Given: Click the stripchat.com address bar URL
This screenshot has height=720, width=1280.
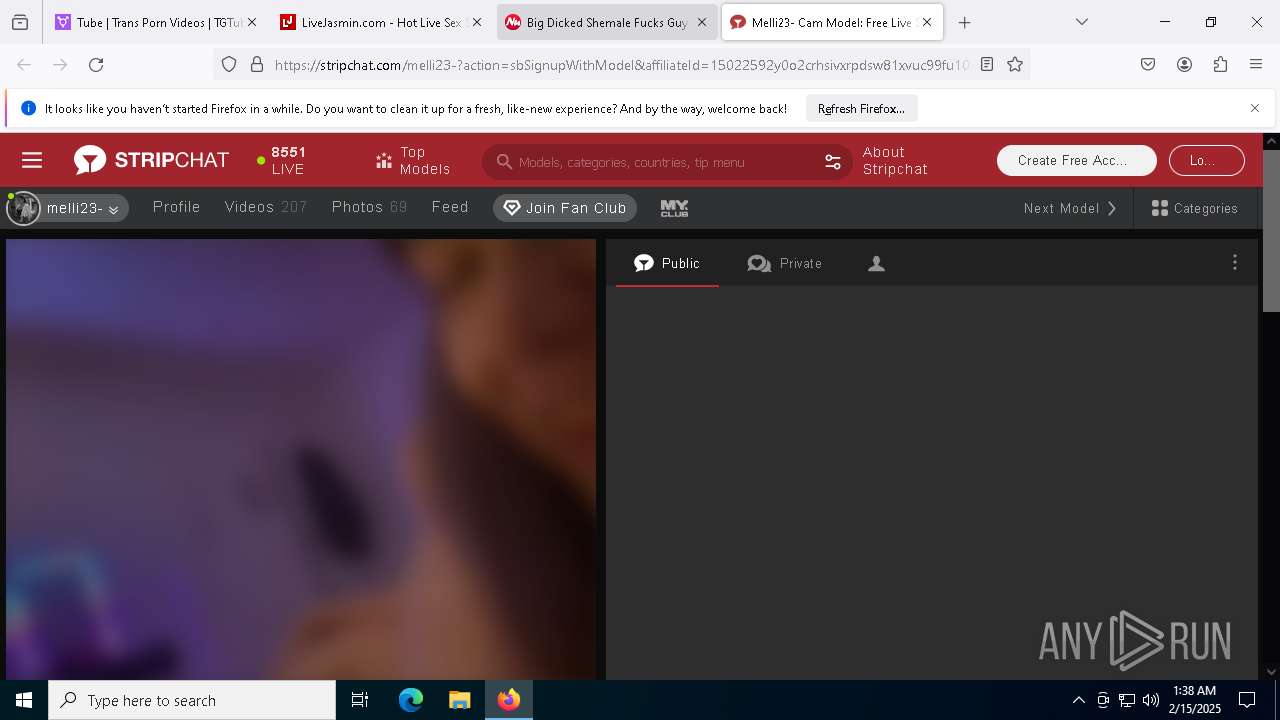Looking at the screenshot, I should click(621, 65).
